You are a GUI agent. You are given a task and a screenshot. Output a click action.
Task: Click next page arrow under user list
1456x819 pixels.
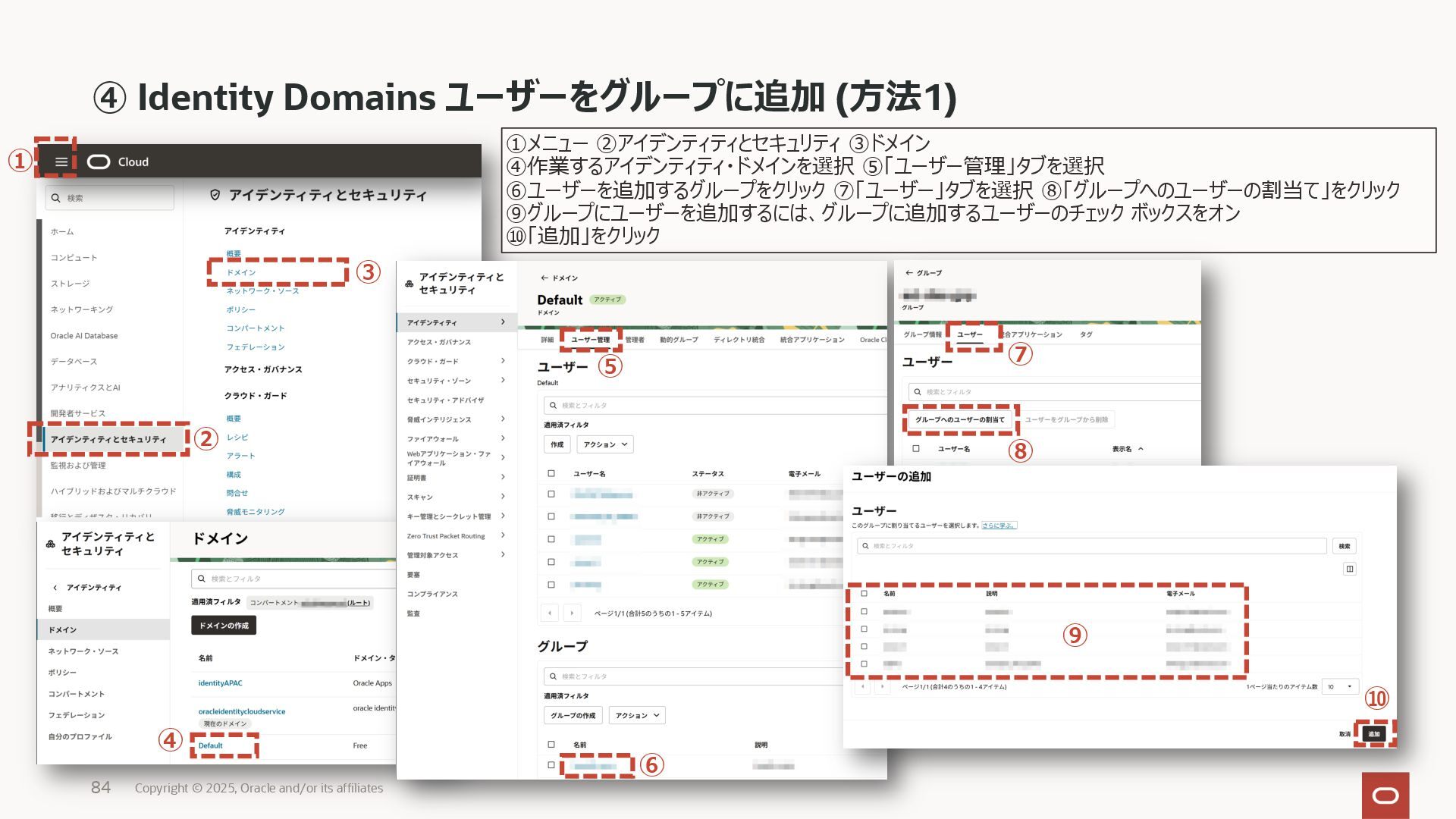click(x=572, y=613)
